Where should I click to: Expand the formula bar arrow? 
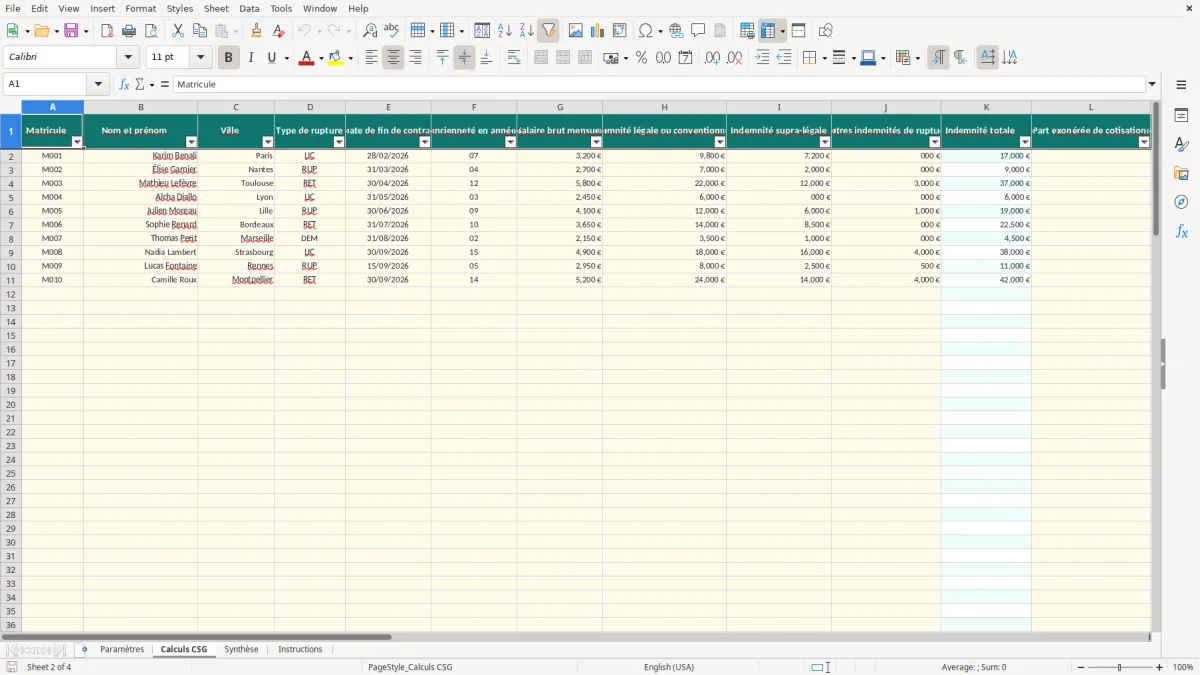coord(1152,84)
